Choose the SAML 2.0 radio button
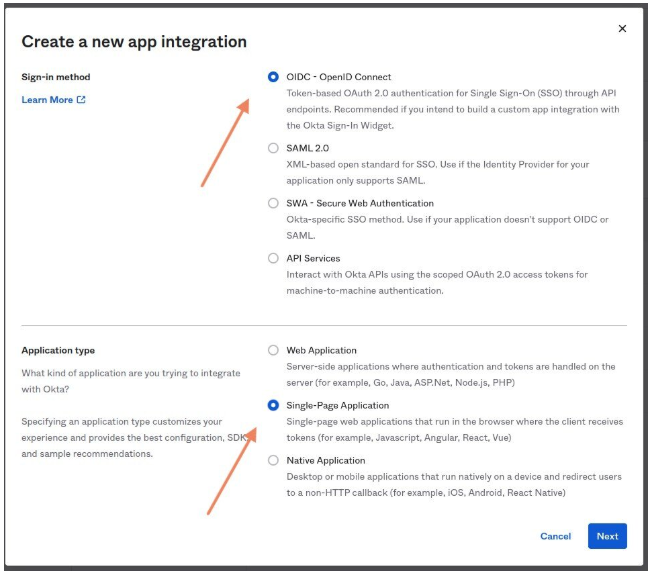 273,148
